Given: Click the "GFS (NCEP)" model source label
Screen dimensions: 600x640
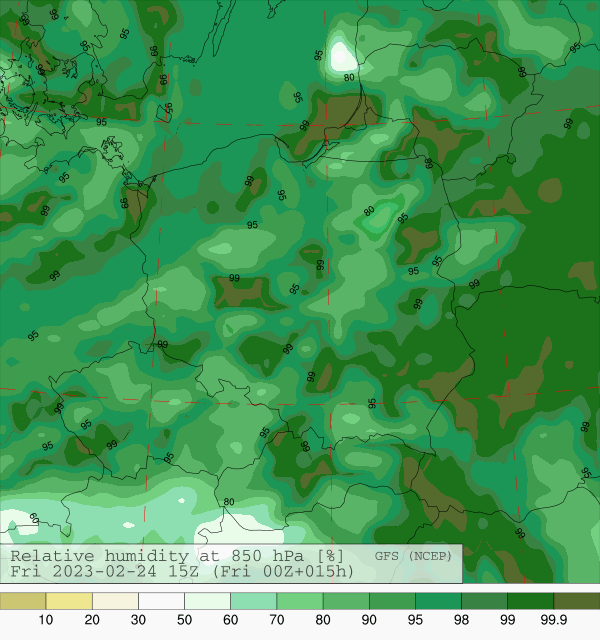Looking at the screenshot, I should coord(413,556).
